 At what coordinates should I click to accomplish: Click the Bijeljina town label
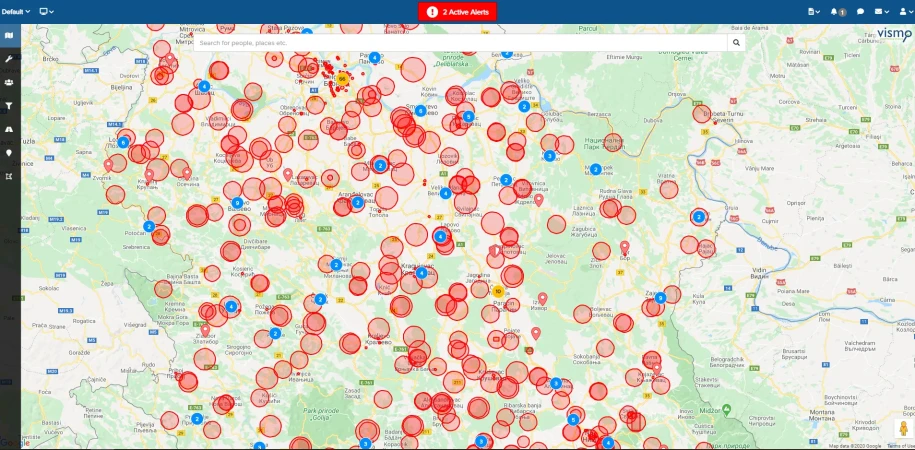(x=122, y=86)
